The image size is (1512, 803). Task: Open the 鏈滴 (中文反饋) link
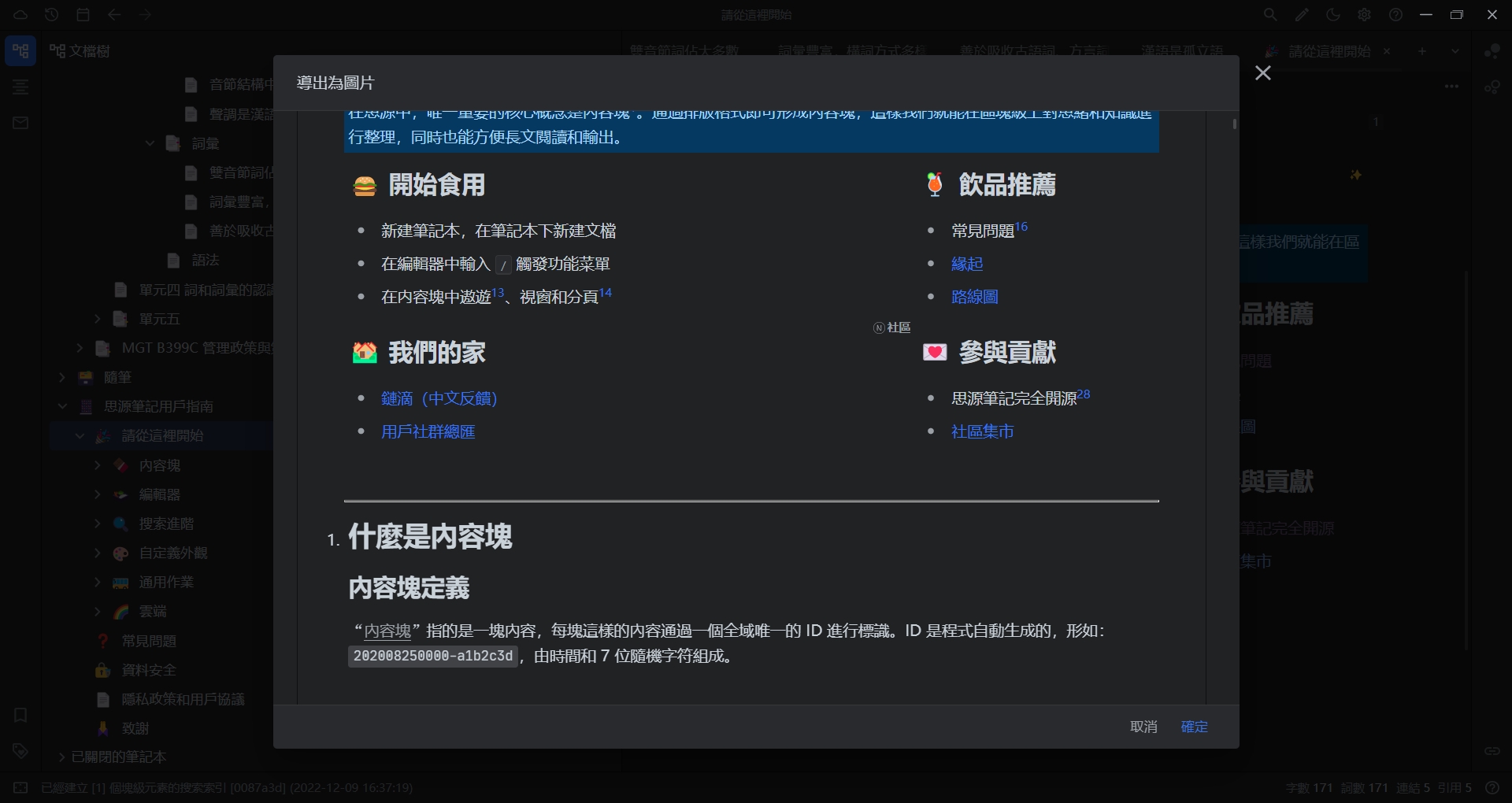click(x=439, y=398)
